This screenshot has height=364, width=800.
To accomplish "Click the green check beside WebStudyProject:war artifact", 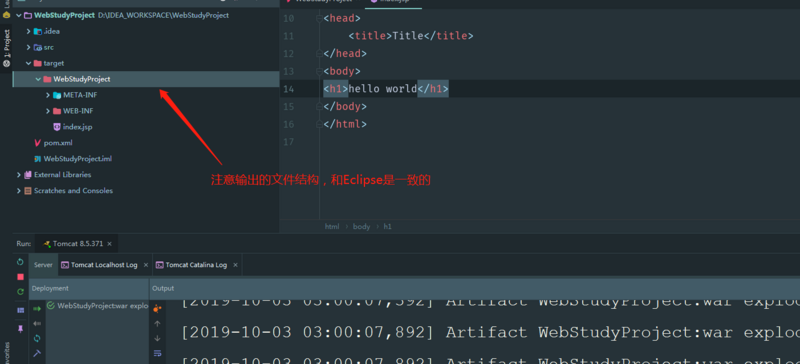I will pos(51,306).
